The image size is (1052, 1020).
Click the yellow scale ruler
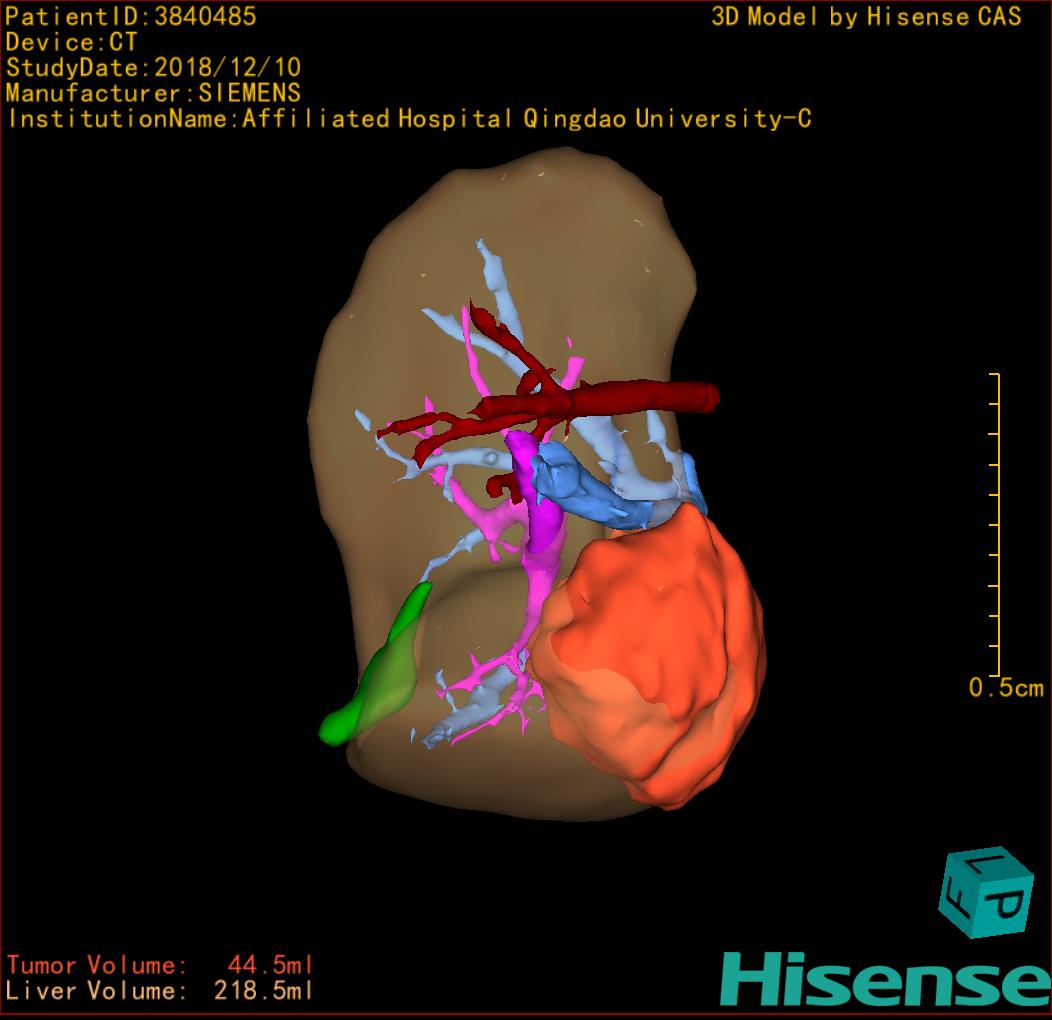[996, 525]
